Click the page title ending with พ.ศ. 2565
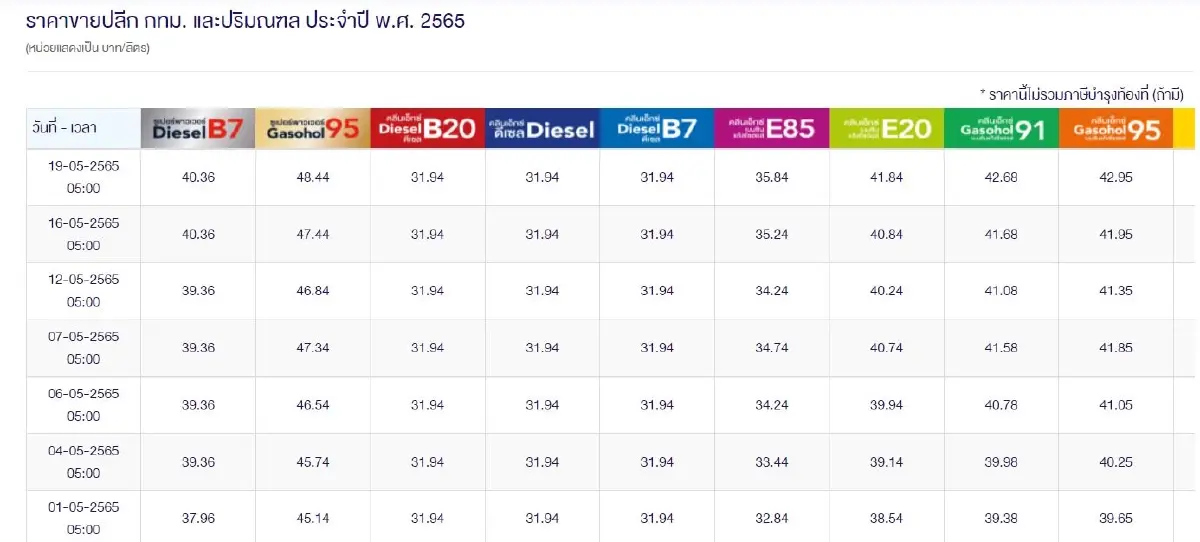Screen dimensions: 1200x542 point(245,20)
